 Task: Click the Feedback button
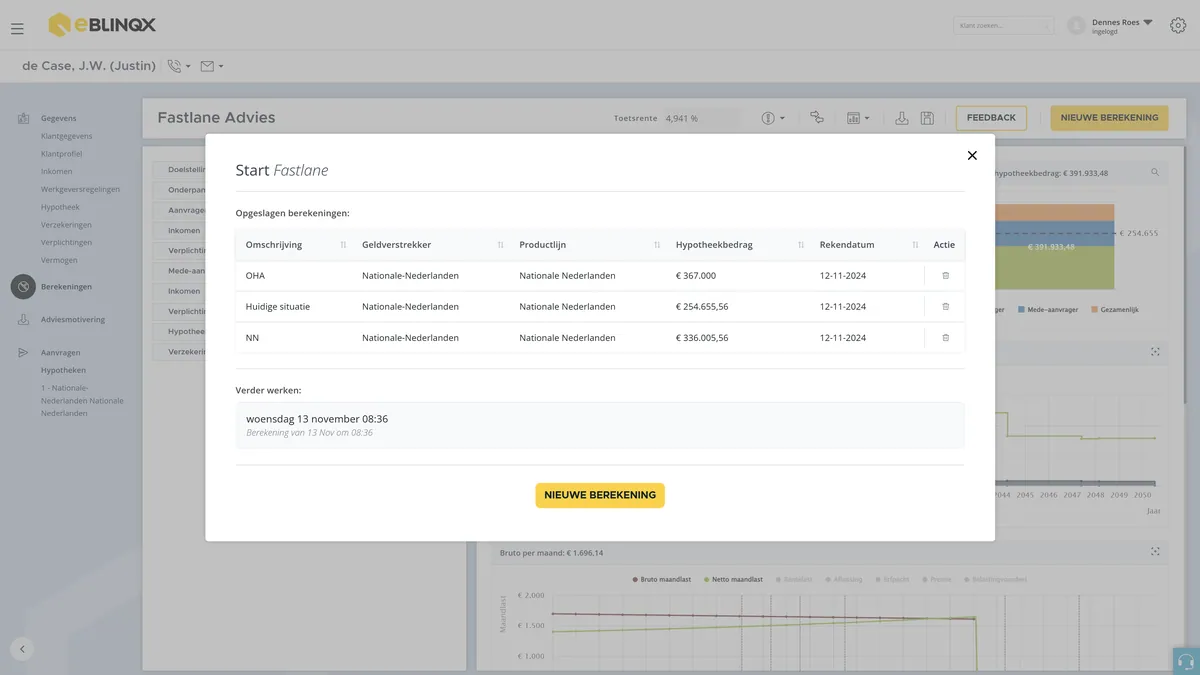[991, 118]
